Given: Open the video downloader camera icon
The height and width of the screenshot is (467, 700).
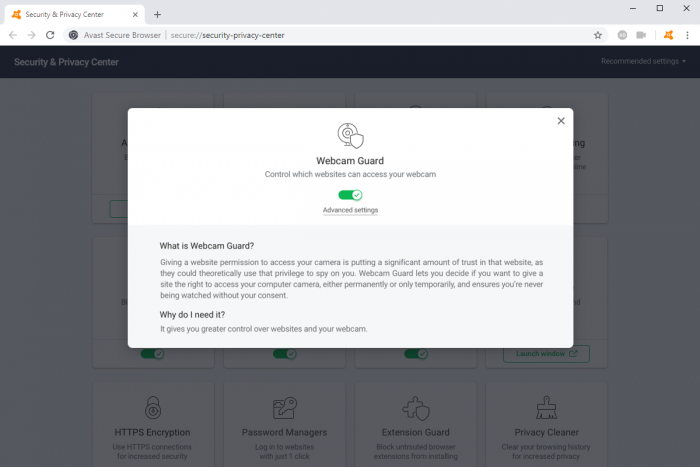Looking at the screenshot, I should point(641,35).
